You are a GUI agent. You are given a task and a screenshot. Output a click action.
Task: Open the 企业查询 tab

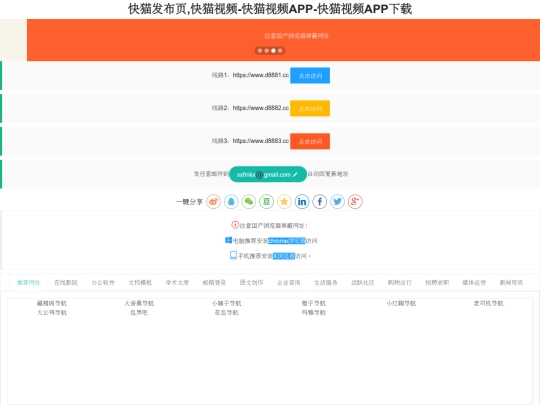coord(289,283)
